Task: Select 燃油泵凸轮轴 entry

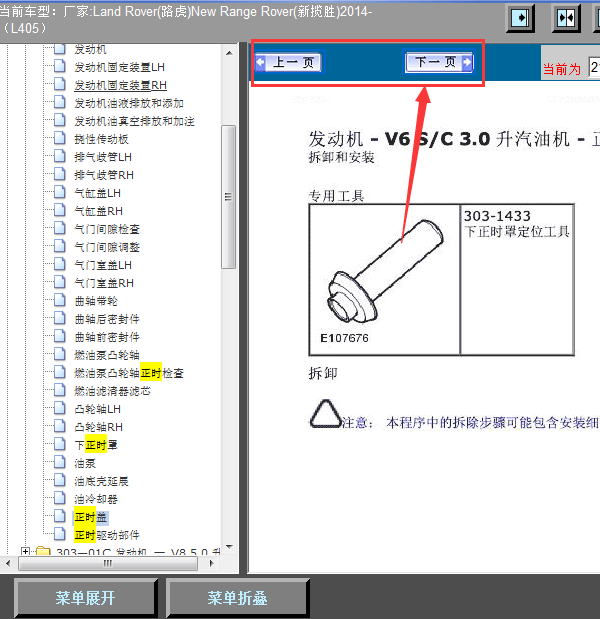Action: click(107, 355)
